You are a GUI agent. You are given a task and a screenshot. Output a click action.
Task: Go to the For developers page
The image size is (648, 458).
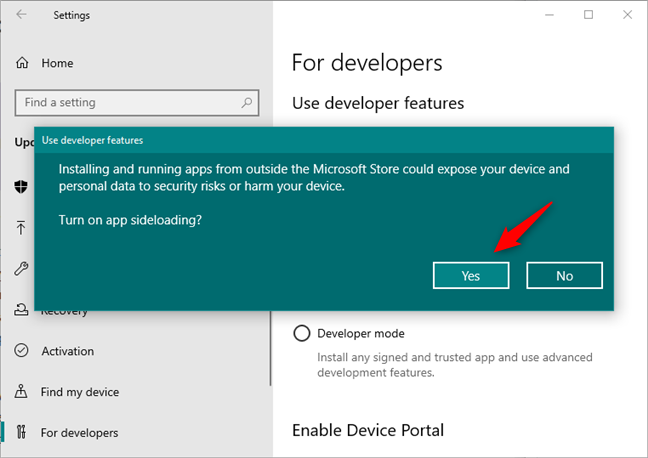click(79, 433)
